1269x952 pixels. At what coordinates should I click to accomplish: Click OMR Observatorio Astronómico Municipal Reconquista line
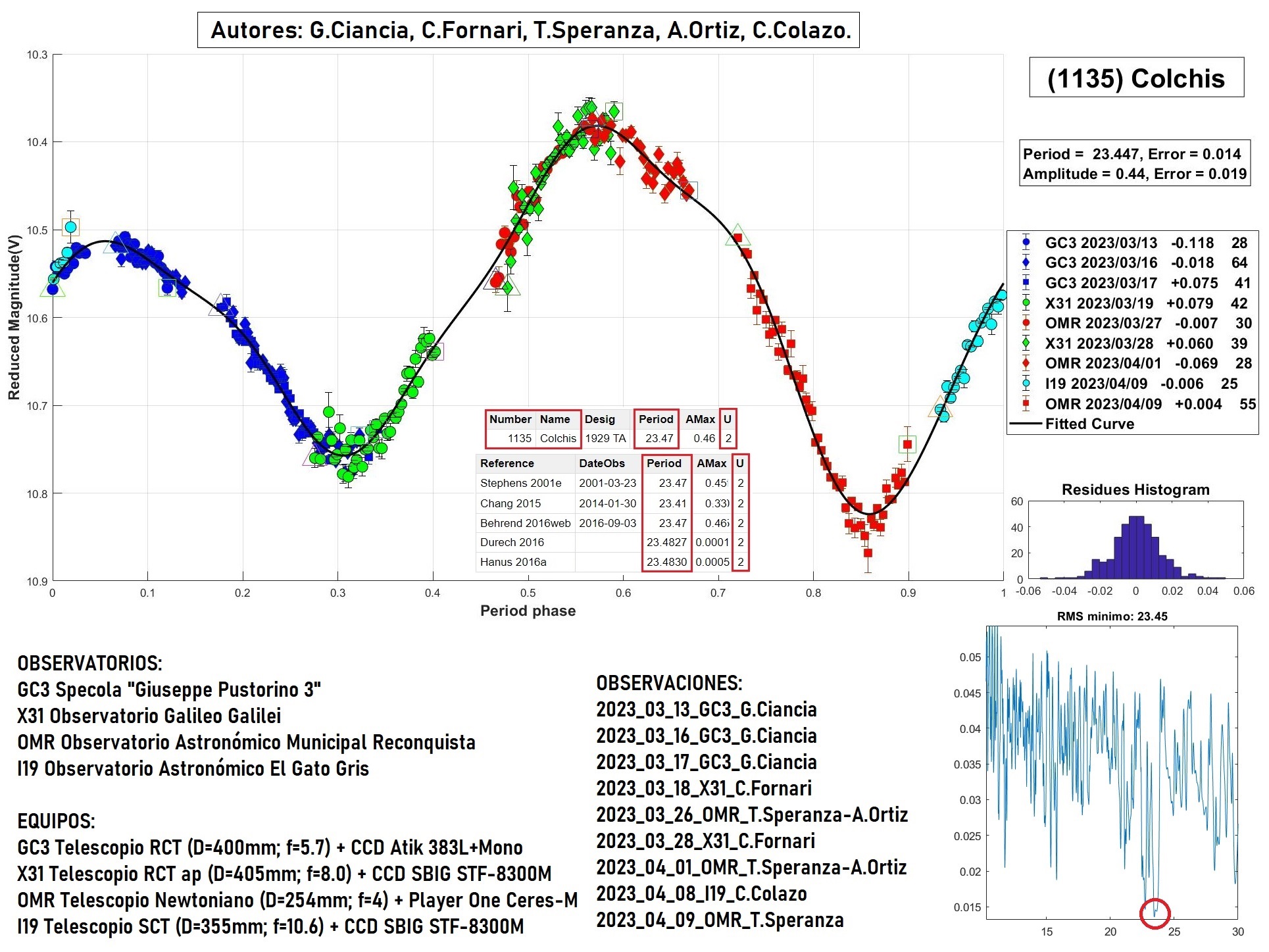pos(246,742)
